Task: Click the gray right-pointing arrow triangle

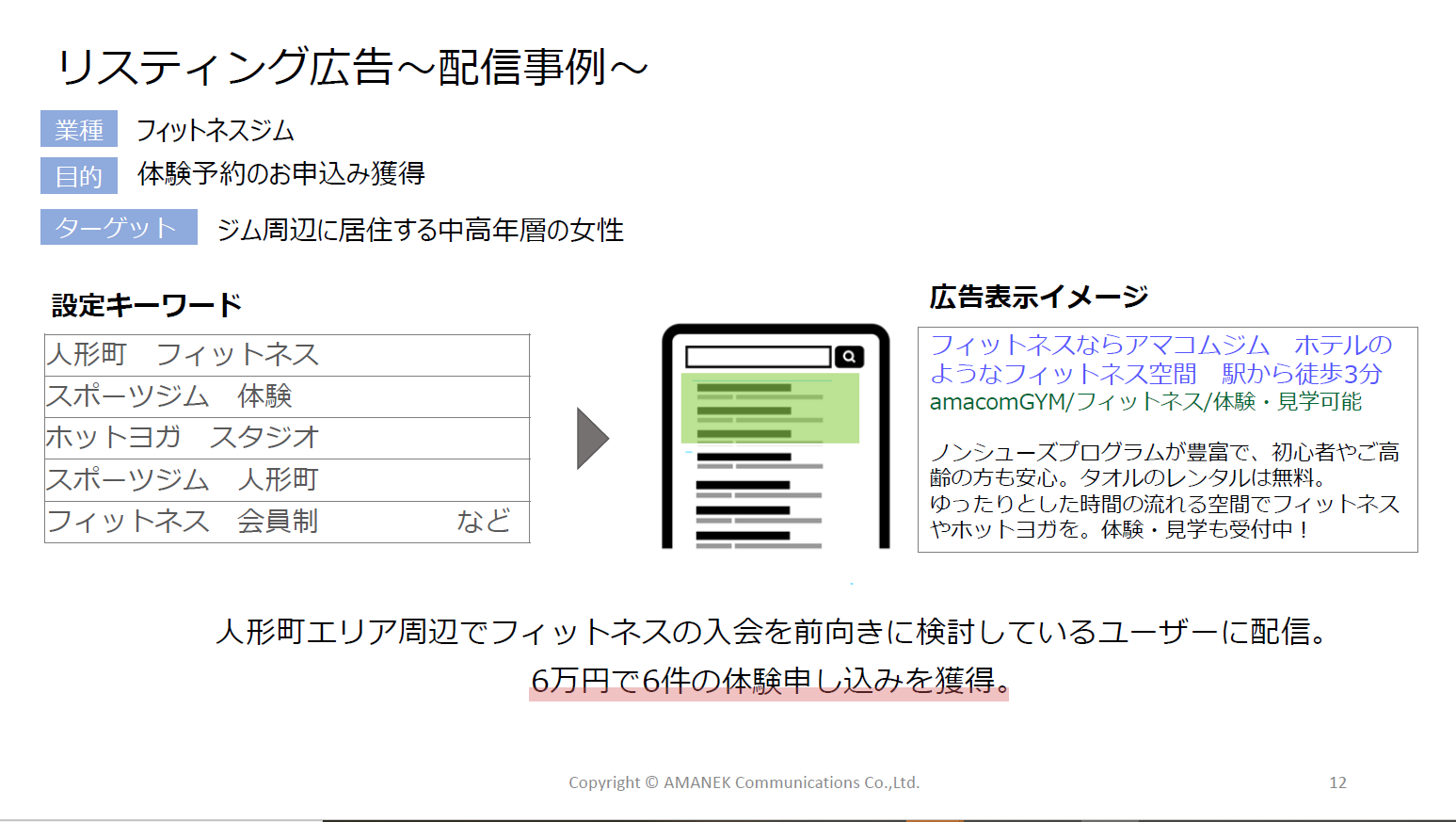Action: (593, 439)
